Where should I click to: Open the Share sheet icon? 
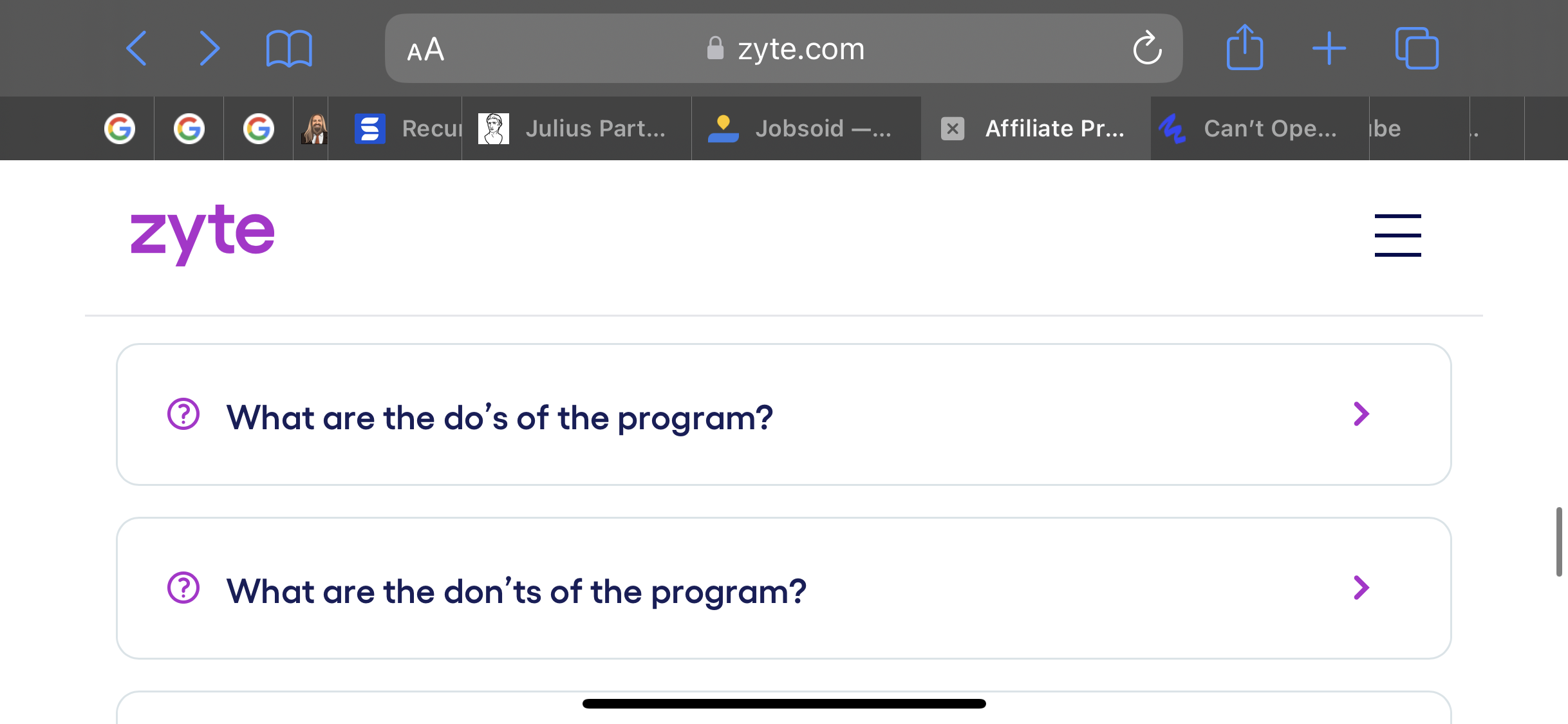coord(1245,47)
